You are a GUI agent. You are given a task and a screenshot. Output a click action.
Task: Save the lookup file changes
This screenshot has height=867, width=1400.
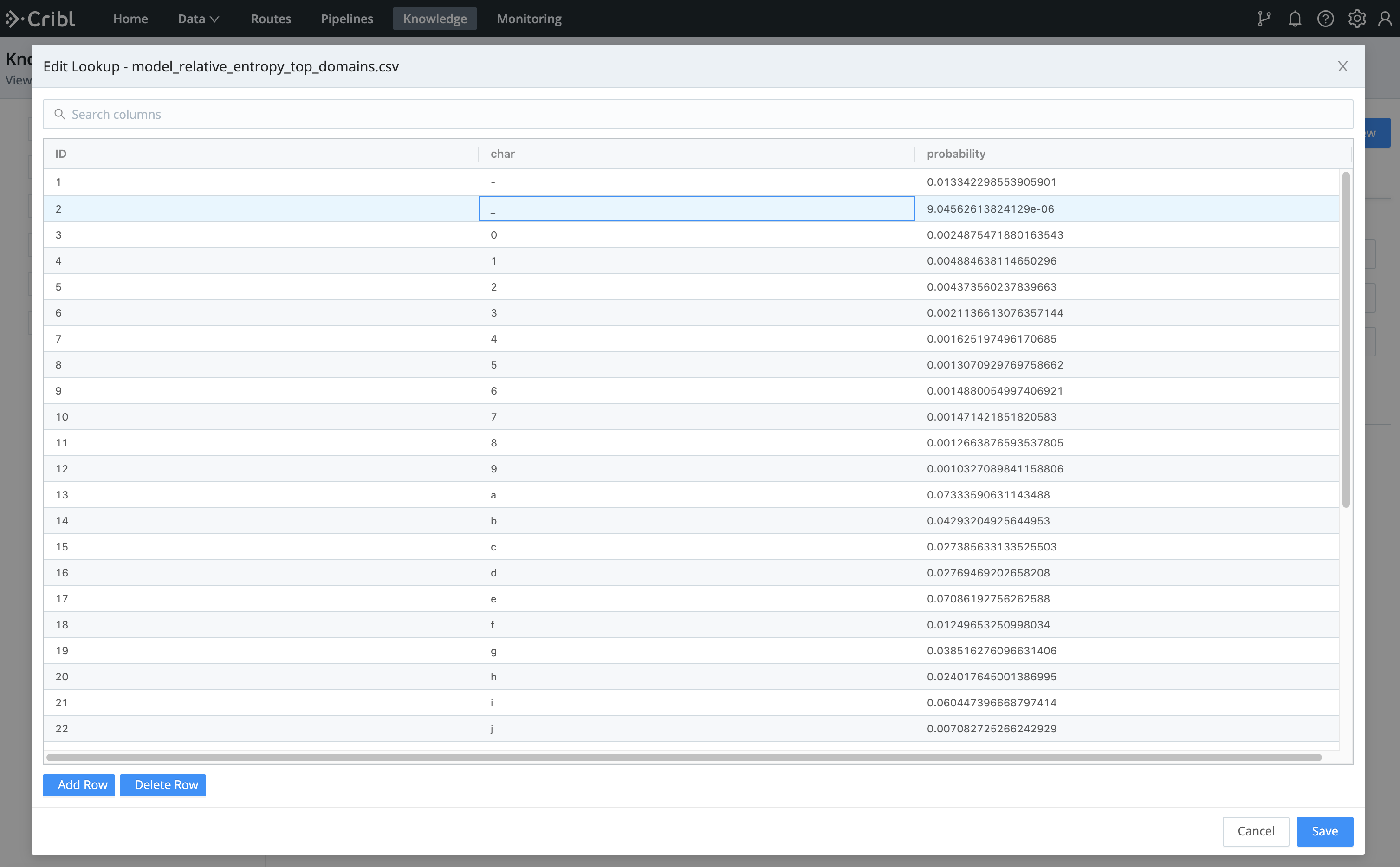(x=1324, y=831)
